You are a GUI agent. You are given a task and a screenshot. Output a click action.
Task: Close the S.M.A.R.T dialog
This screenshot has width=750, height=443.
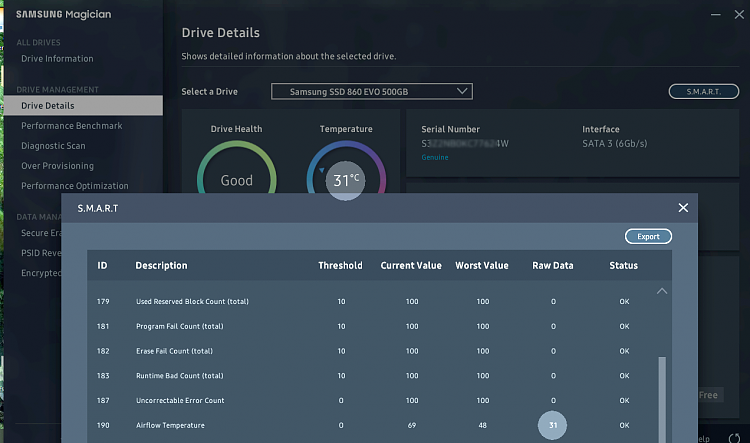pyautogui.click(x=683, y=208)
